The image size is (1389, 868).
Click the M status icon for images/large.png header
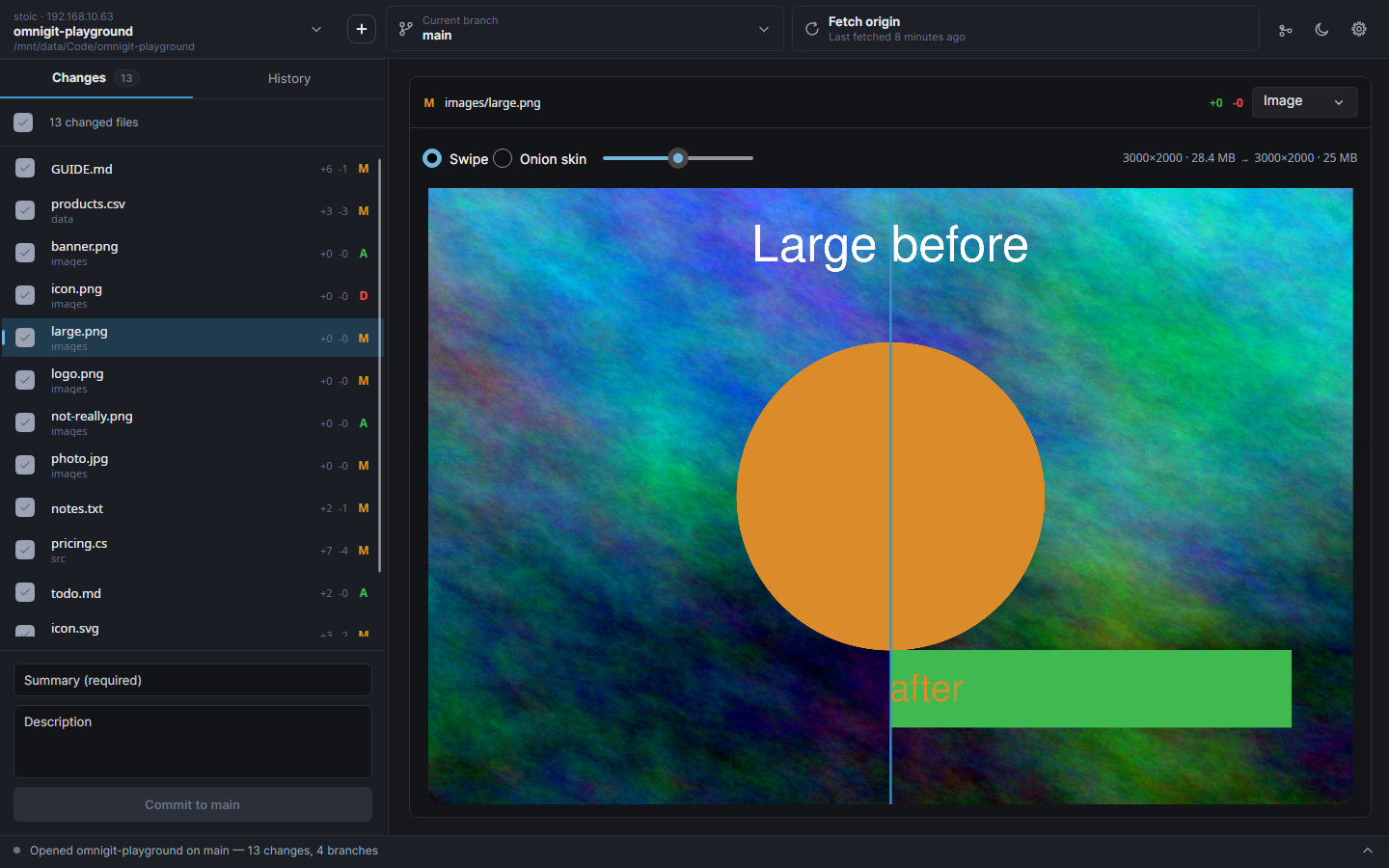[x=429, y=103]
